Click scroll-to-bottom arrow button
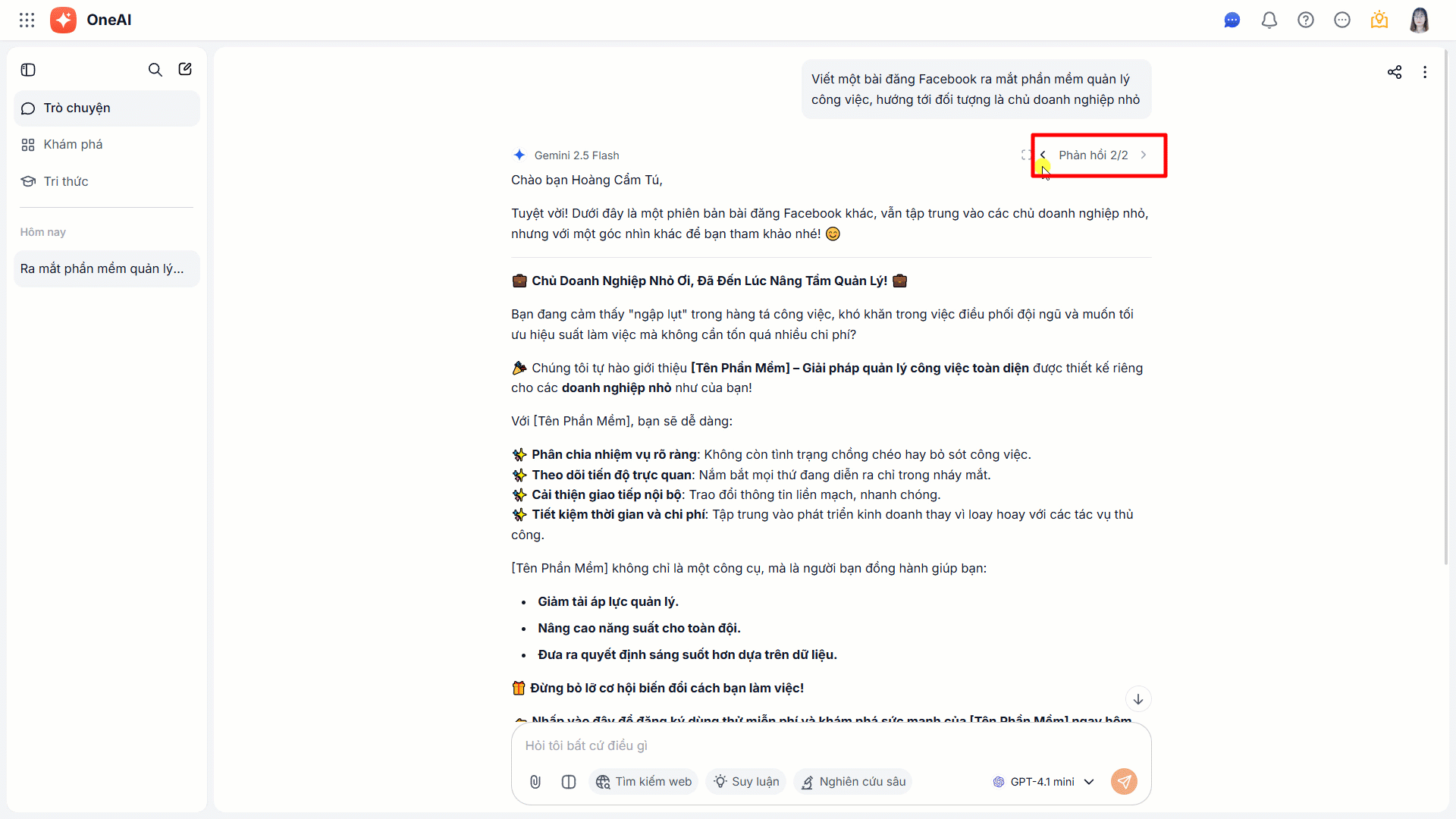This screenshot has height=819, width=1456. (1137, 699)
